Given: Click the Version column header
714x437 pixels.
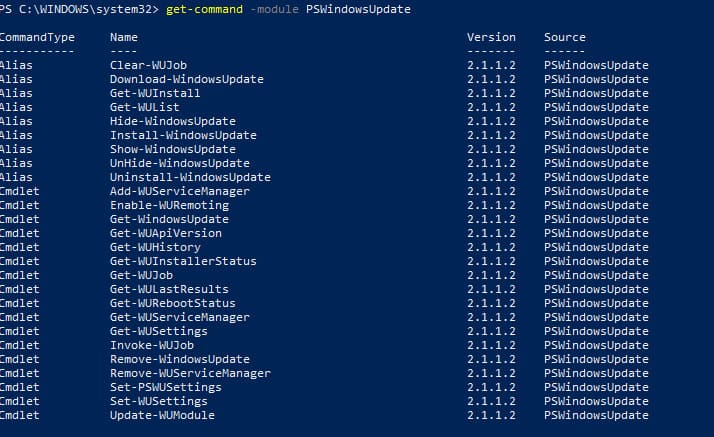Looking at the screenshot, I should (x=491, y=37).
